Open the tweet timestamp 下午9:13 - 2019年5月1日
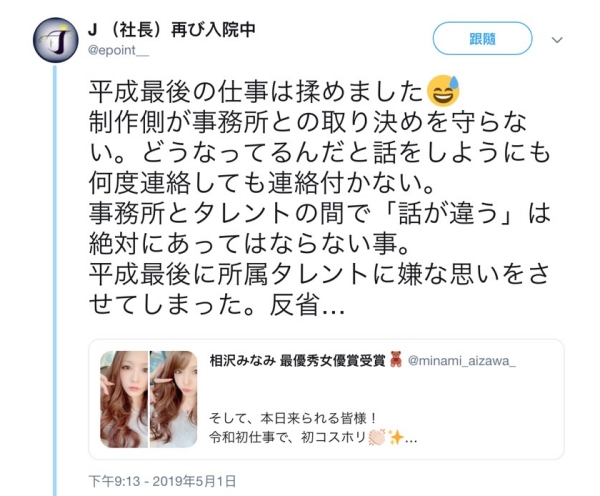600x496 pixels. (162, 481)
